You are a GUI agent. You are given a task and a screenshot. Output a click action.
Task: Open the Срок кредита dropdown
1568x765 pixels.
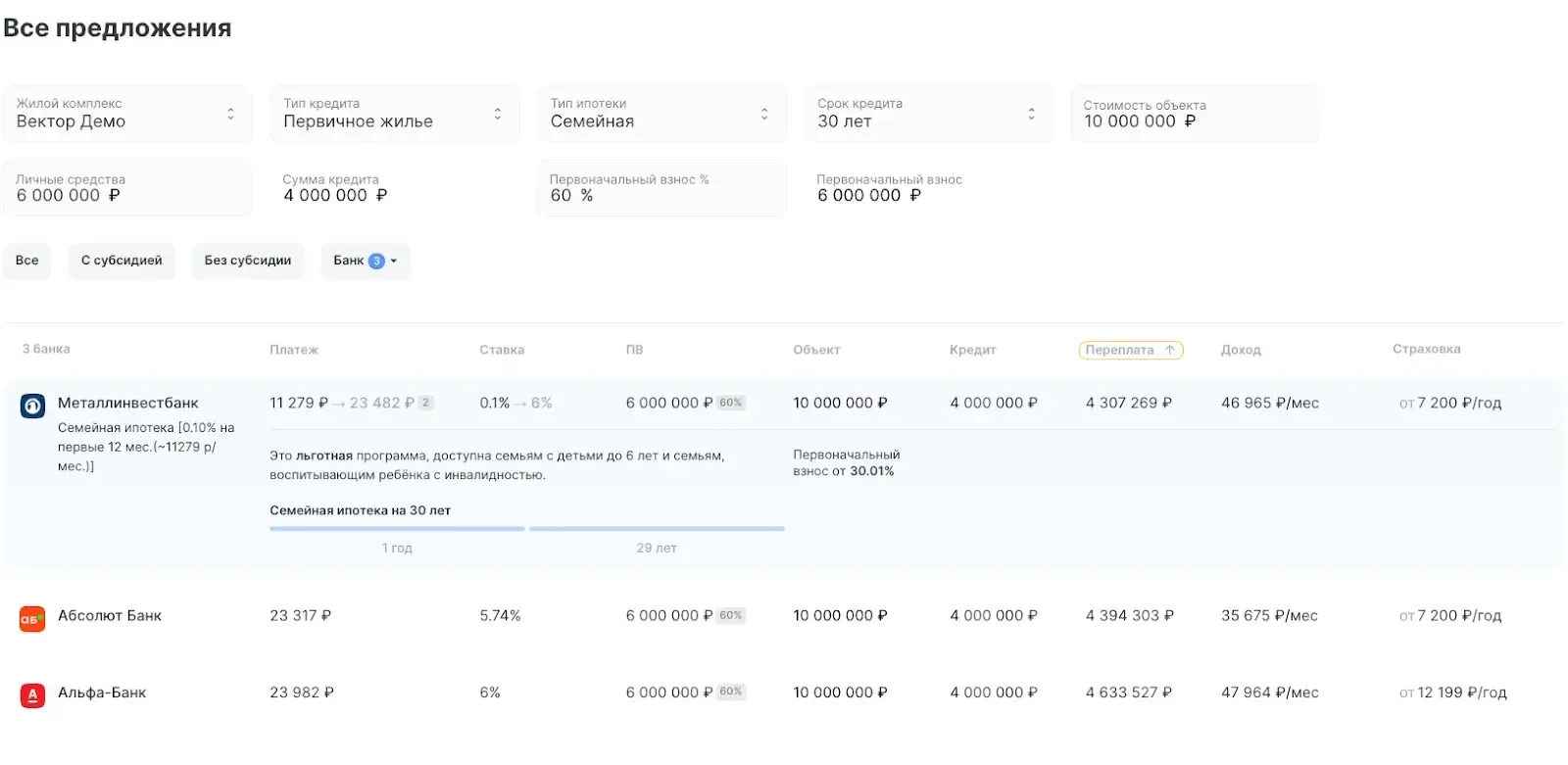click(x=929, y=114)
